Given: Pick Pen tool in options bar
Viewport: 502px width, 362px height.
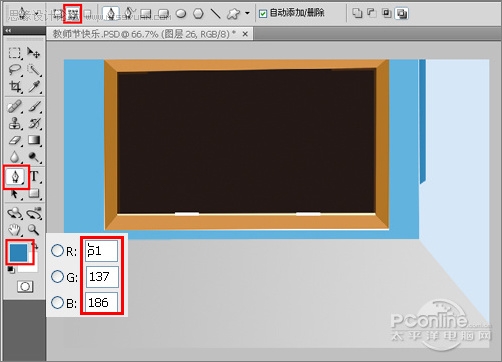Looking at the screenshot, I should (111, 14).
